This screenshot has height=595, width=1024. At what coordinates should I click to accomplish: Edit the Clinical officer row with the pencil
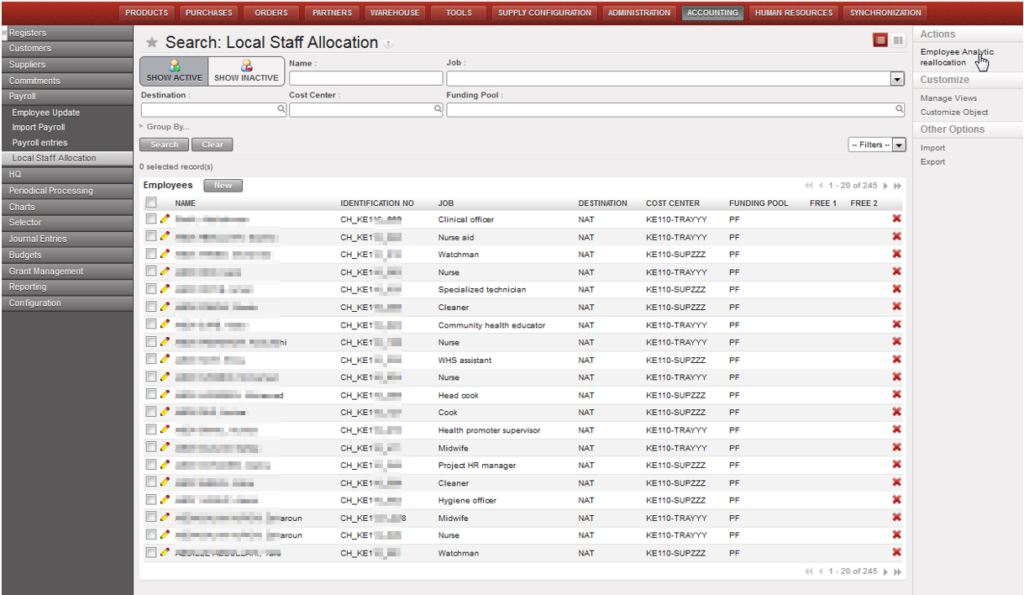165,219
